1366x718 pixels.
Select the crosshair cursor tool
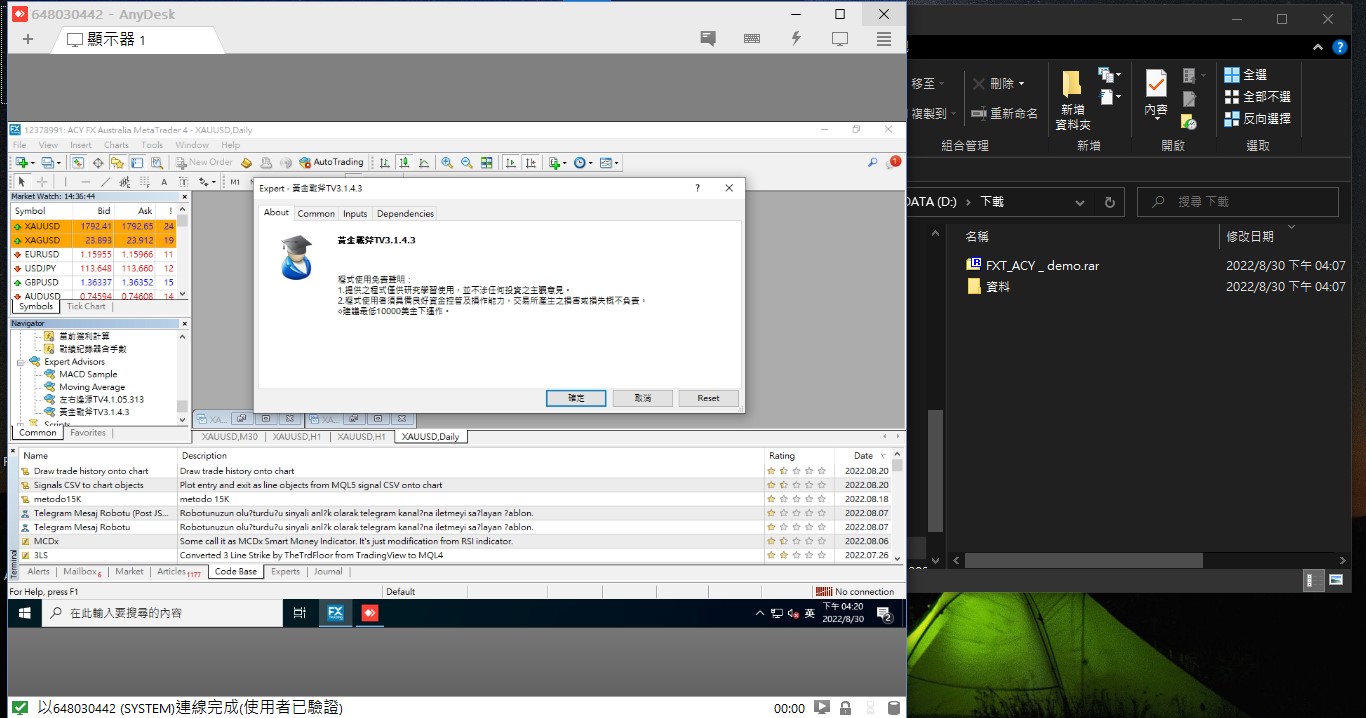(x=41, y=182)
